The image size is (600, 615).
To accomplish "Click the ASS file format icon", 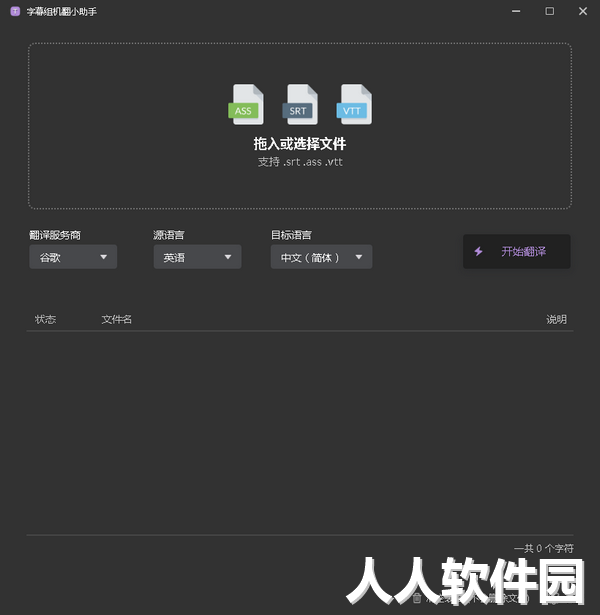I will (246, 104).
